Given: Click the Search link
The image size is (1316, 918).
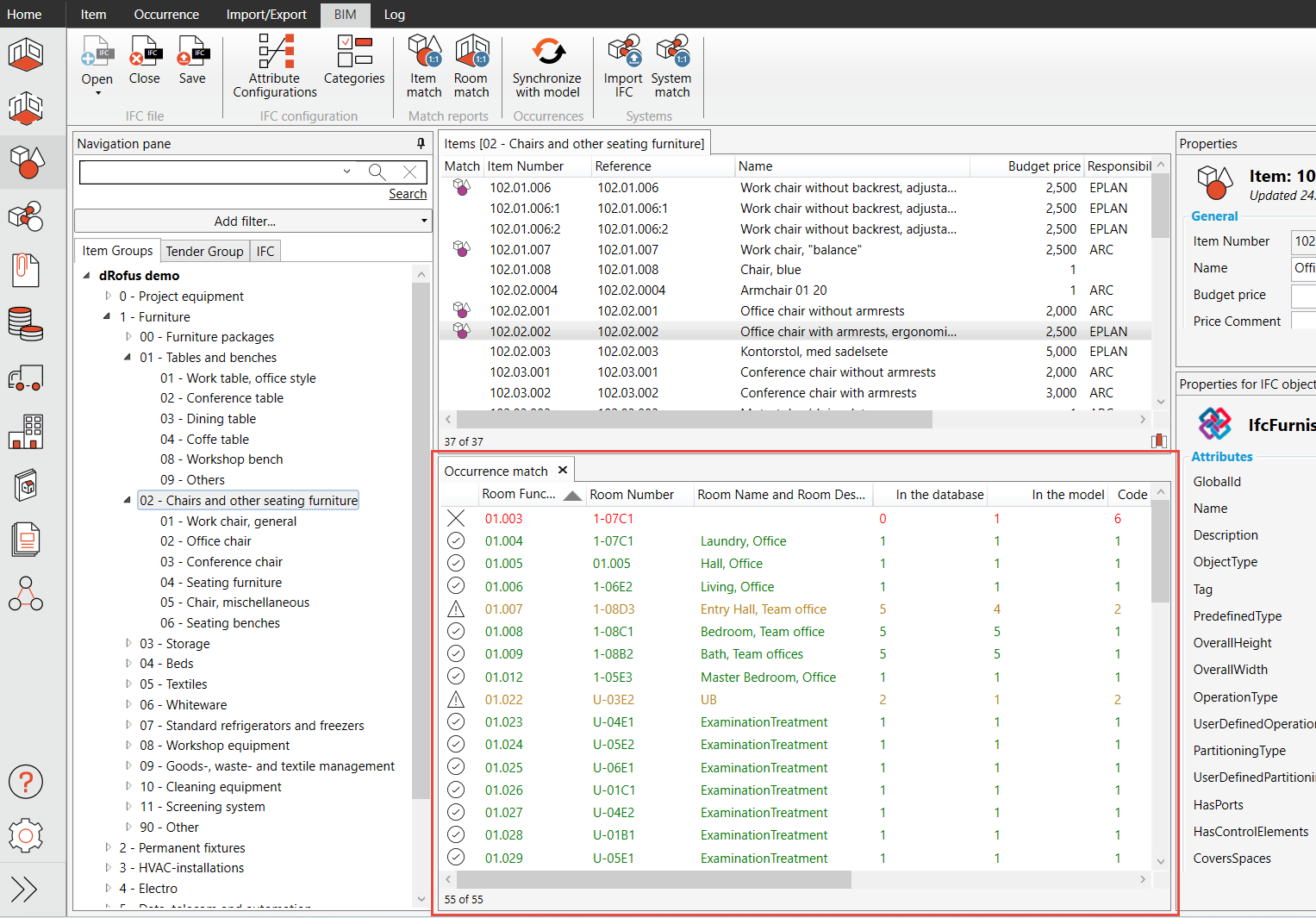Looking at the screenshot, I should pyautogui.click(x=408, y=194).
